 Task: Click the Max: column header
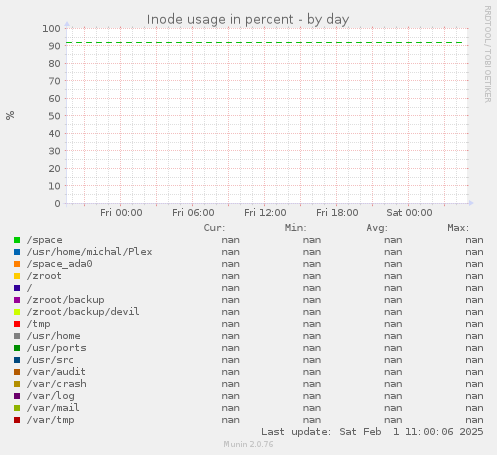[x=458, y=228]
